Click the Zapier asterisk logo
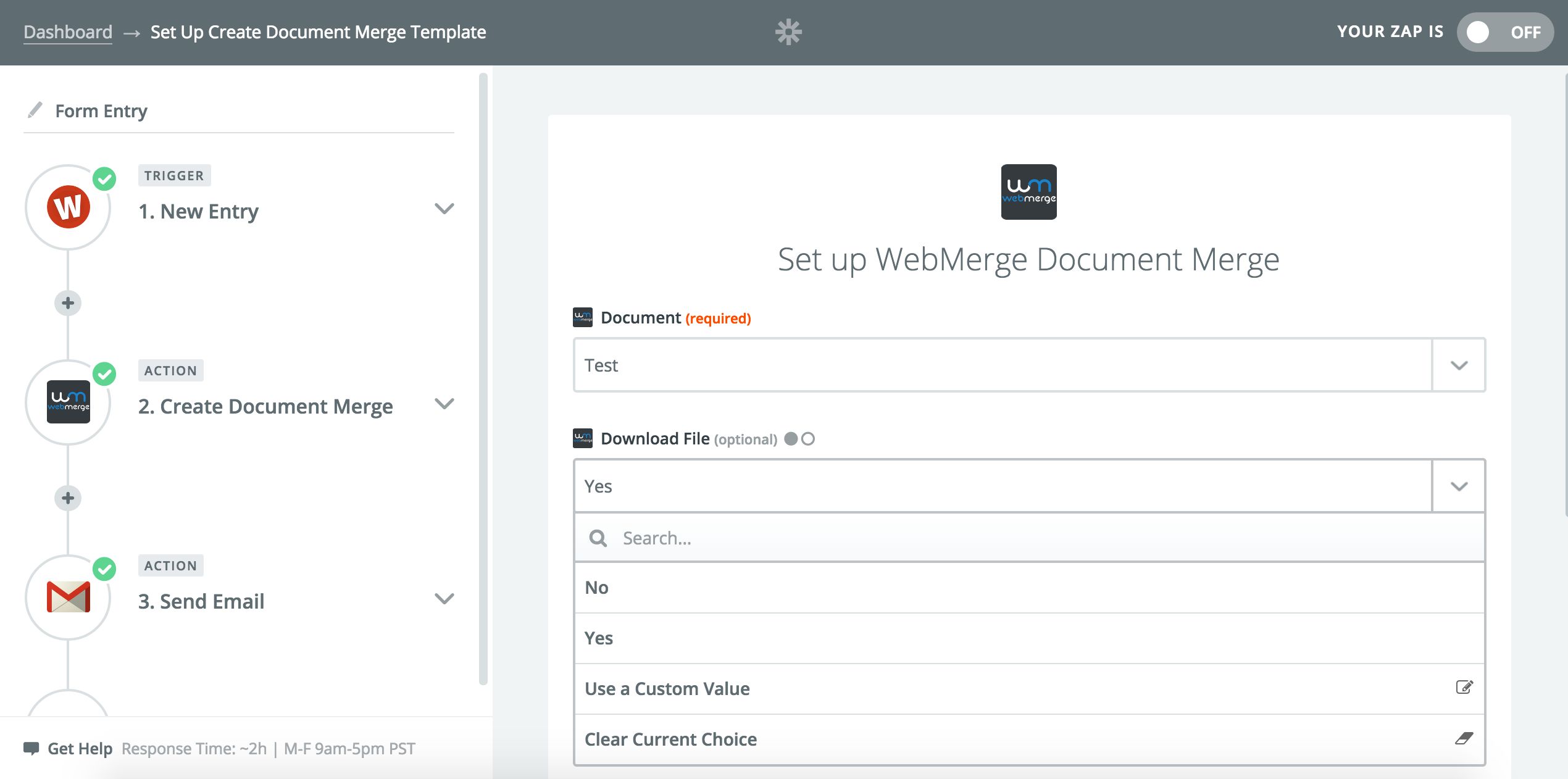The image size is (1568, 779). pos(788,32)
